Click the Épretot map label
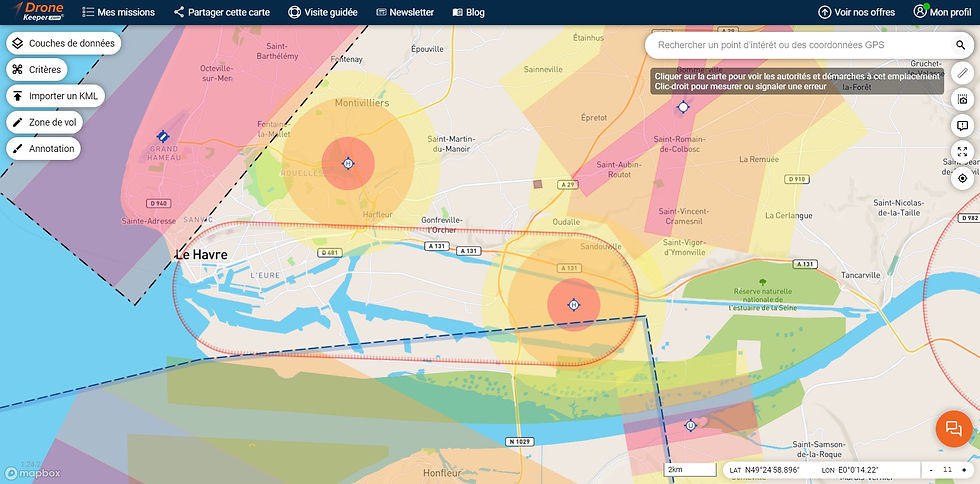The height and width of the screenshot is (484, 980). pos(594,117)
